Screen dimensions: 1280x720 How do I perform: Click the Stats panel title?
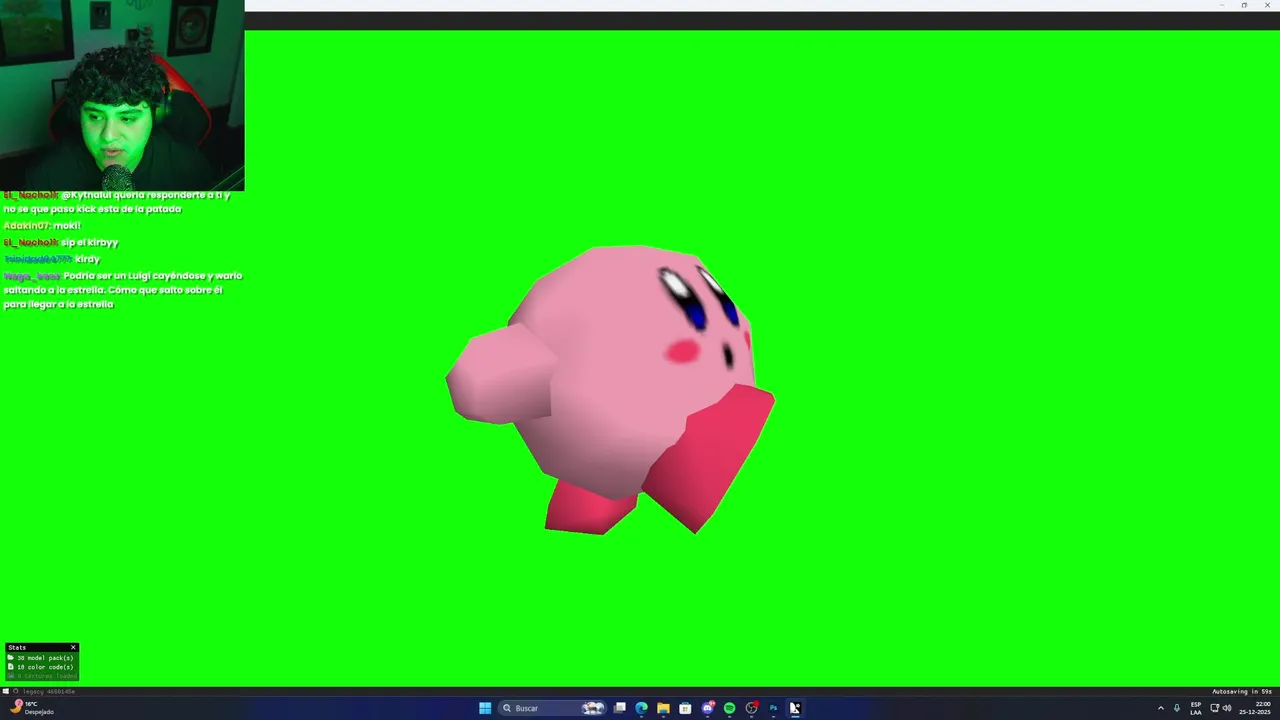17,647
